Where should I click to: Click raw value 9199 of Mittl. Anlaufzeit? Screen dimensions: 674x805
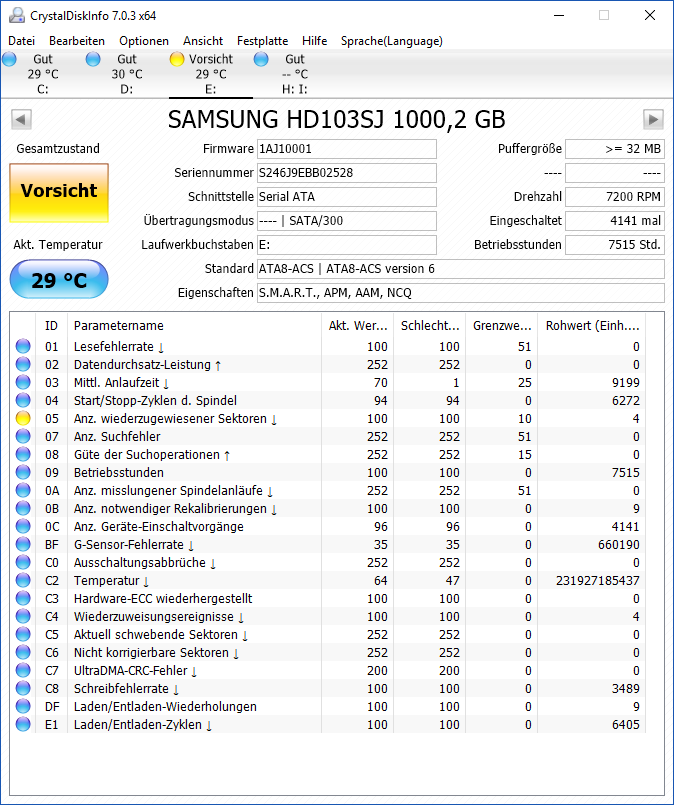pyautogui.click(x=626, y=383)
